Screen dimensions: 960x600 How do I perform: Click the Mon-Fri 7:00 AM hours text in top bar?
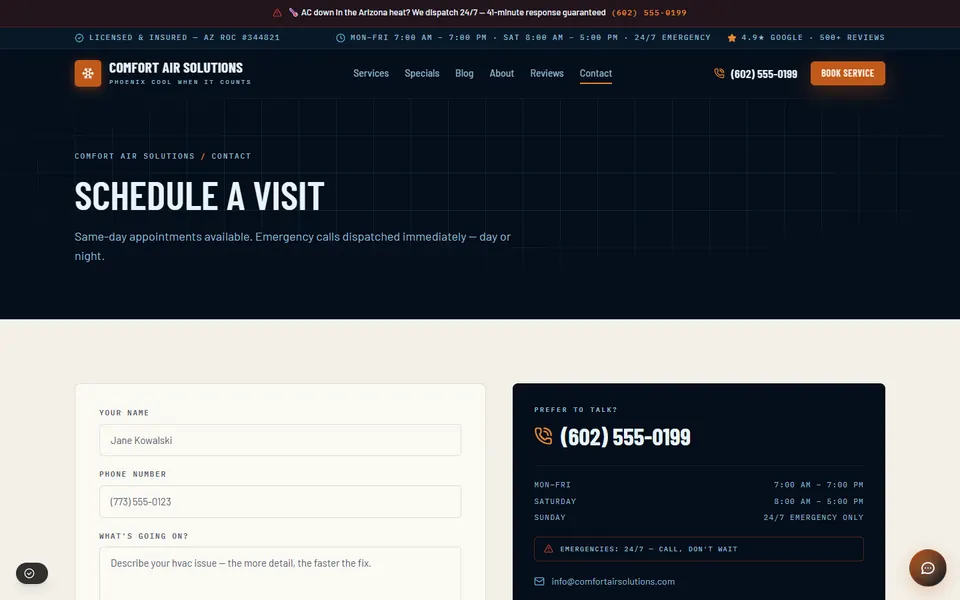(530, 38)
